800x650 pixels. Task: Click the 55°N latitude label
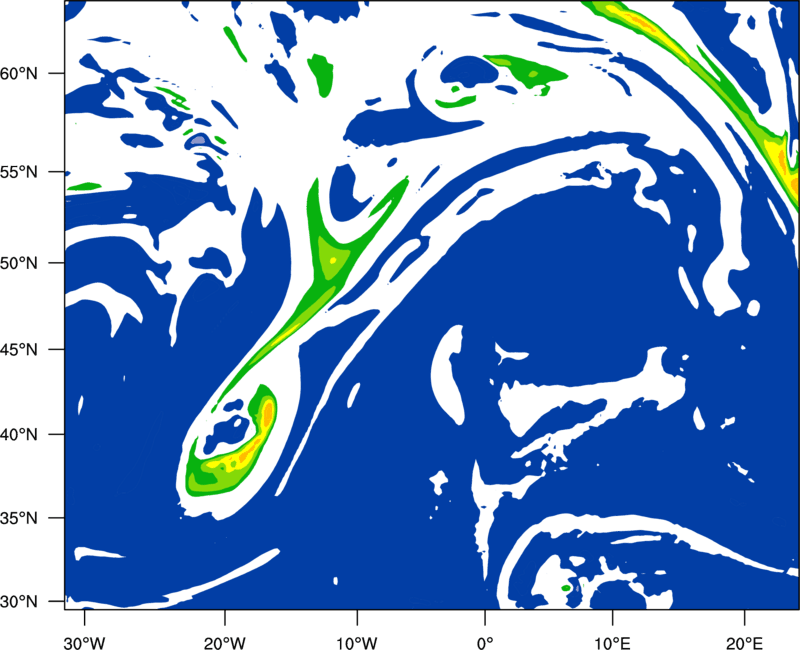click(19, 172)
